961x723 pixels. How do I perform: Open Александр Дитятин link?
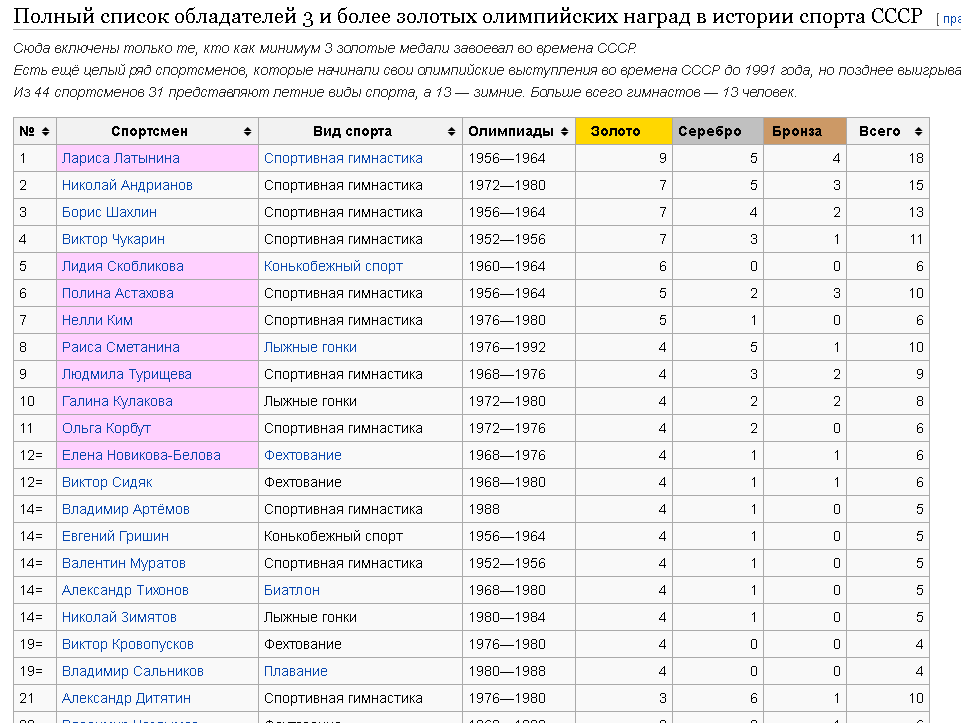click(x=126, y=697)
